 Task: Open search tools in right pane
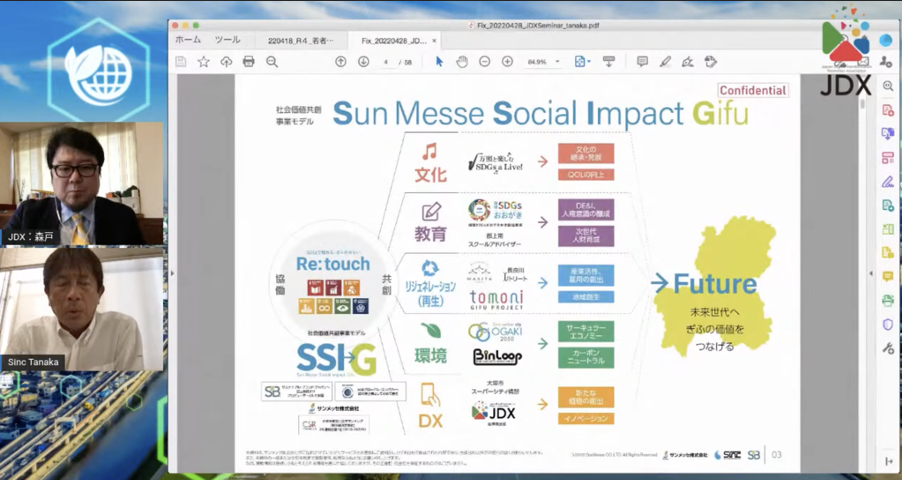click(x=888, y=86)
